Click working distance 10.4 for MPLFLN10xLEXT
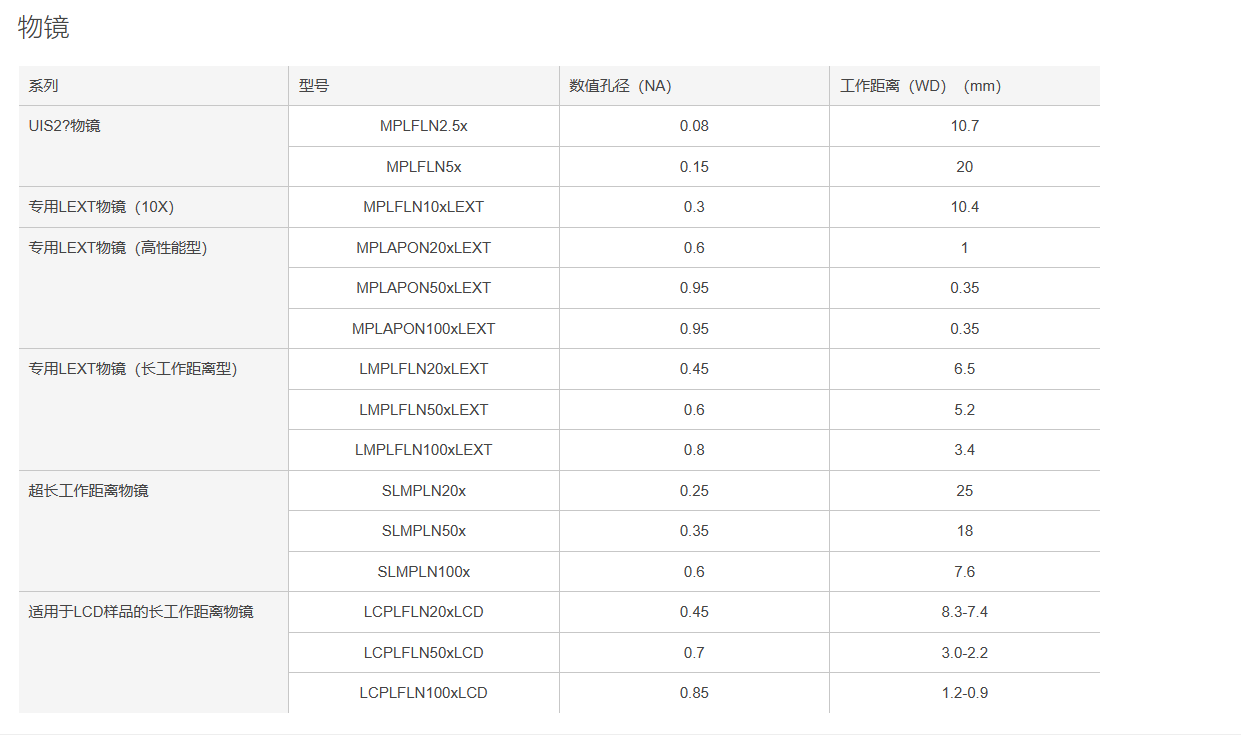 point(964,207)
